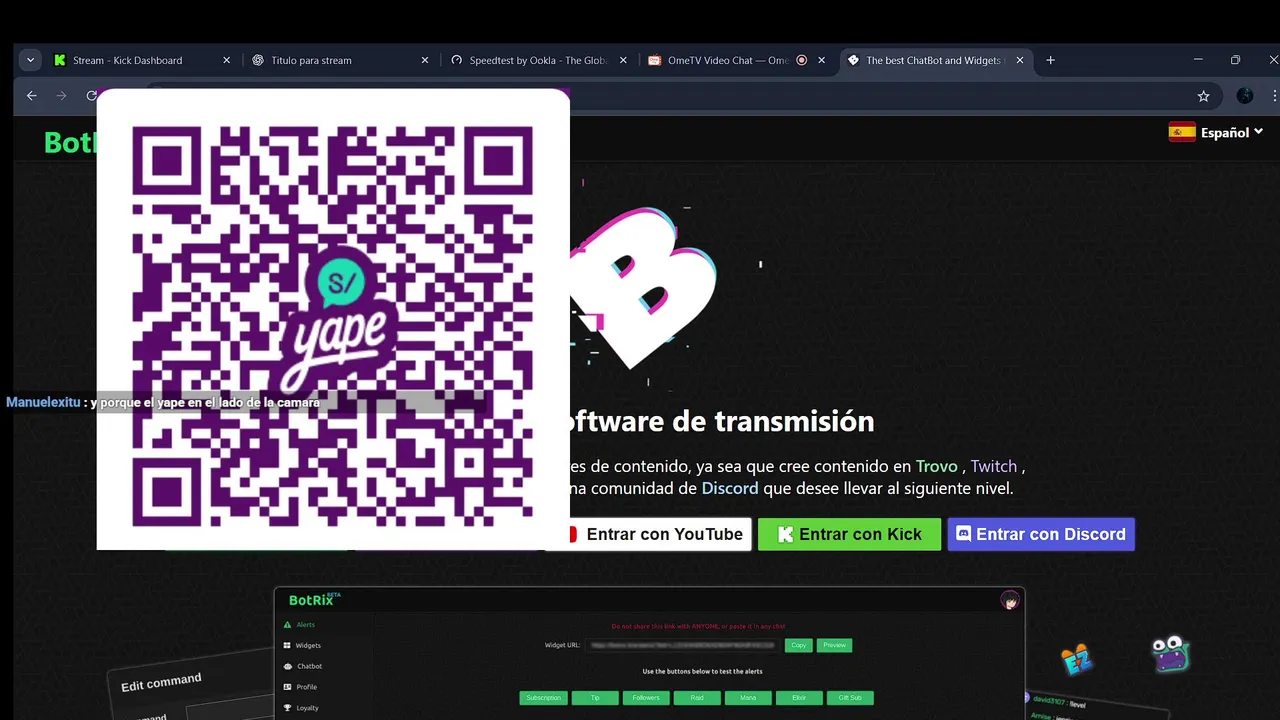Select Loyalty in preview sidebar
The height and width of the screenshot is (720, 1280).
point(307,708)
